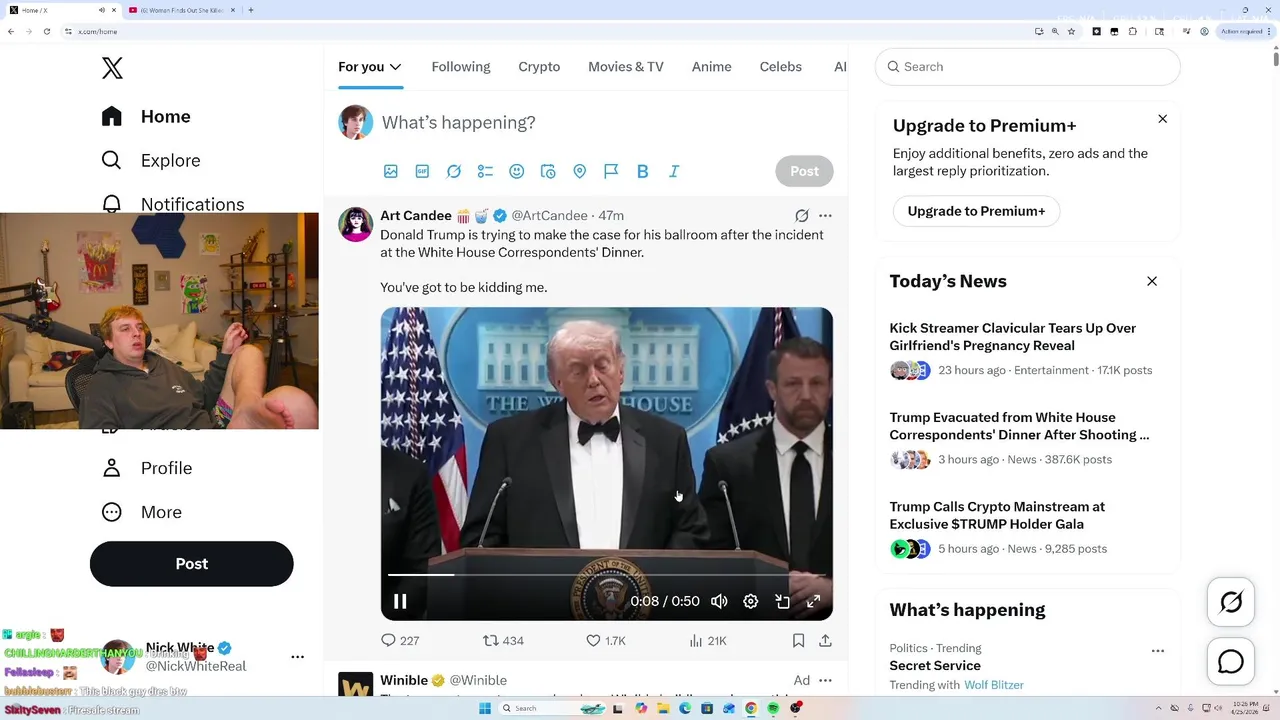Reply to Art Candee post (227)
1280x720 pixels.
(400, 641)
